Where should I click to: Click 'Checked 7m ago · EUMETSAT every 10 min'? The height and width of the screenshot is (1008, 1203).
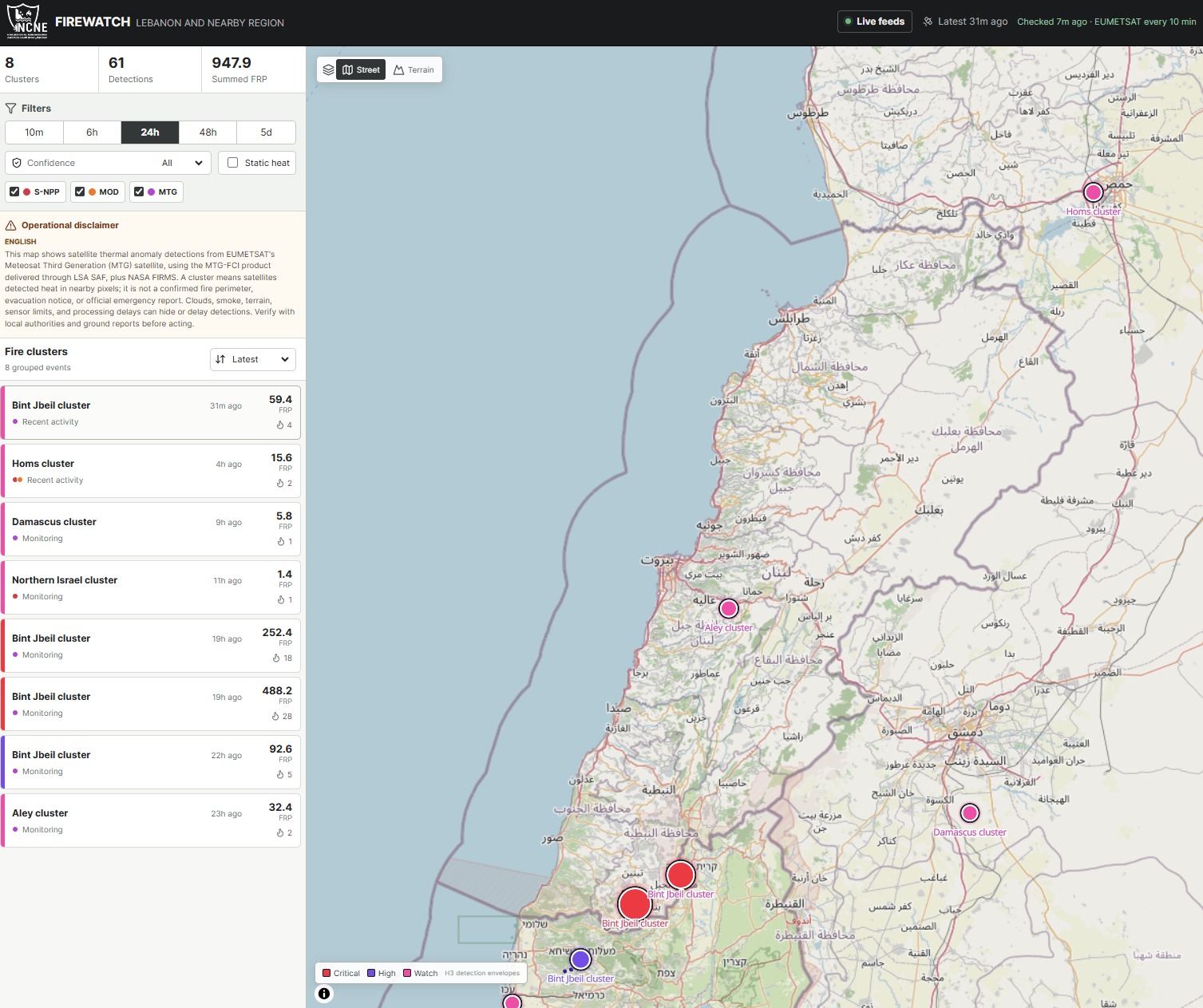(x=1106, y=22)
